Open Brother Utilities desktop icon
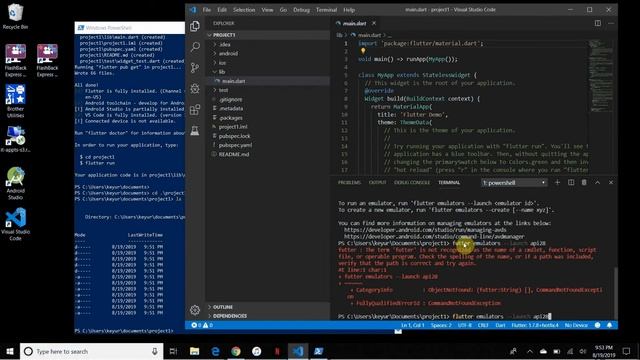 [15, 101]
